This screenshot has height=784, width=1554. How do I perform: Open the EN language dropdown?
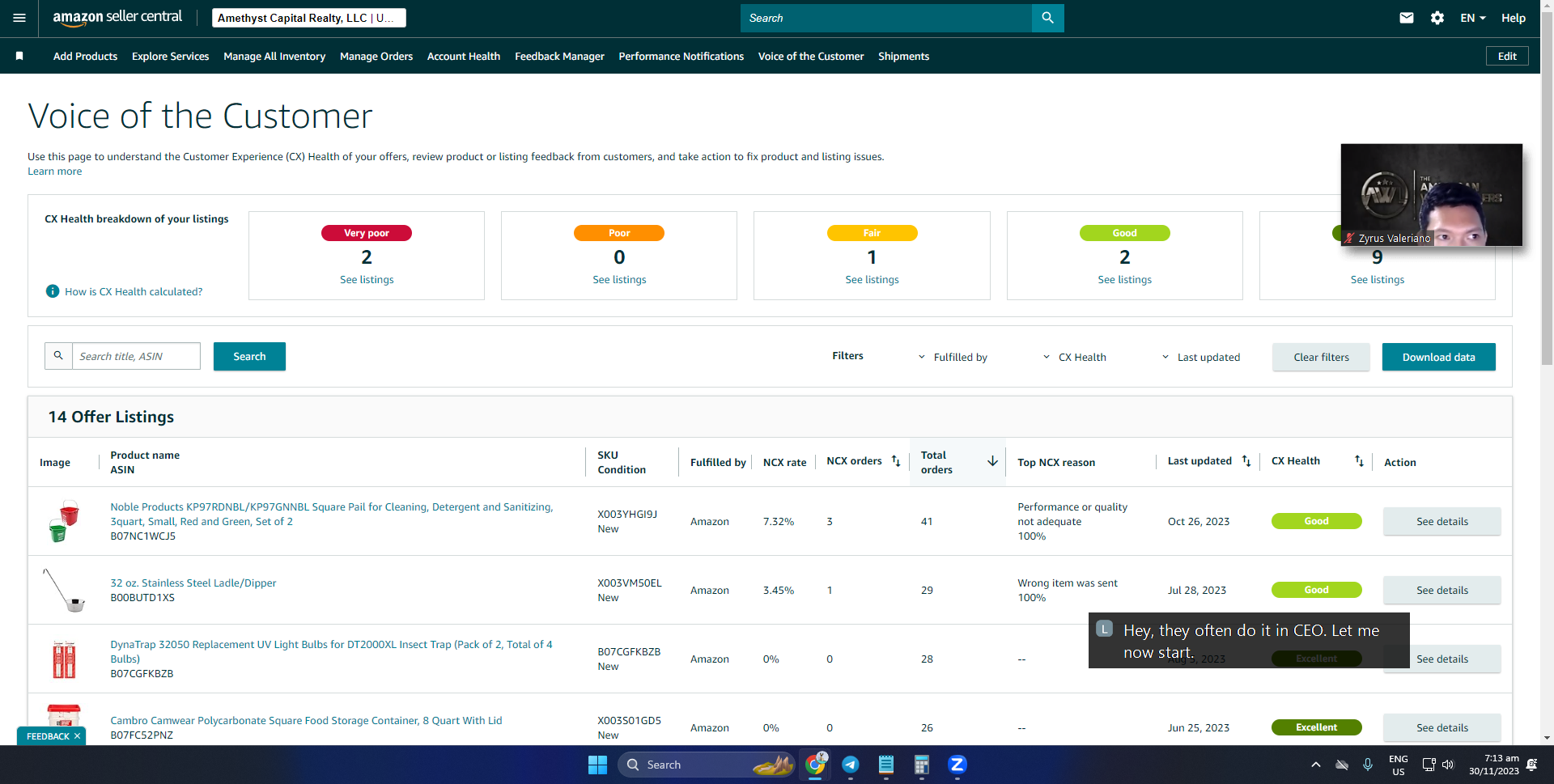(1473, 18)
